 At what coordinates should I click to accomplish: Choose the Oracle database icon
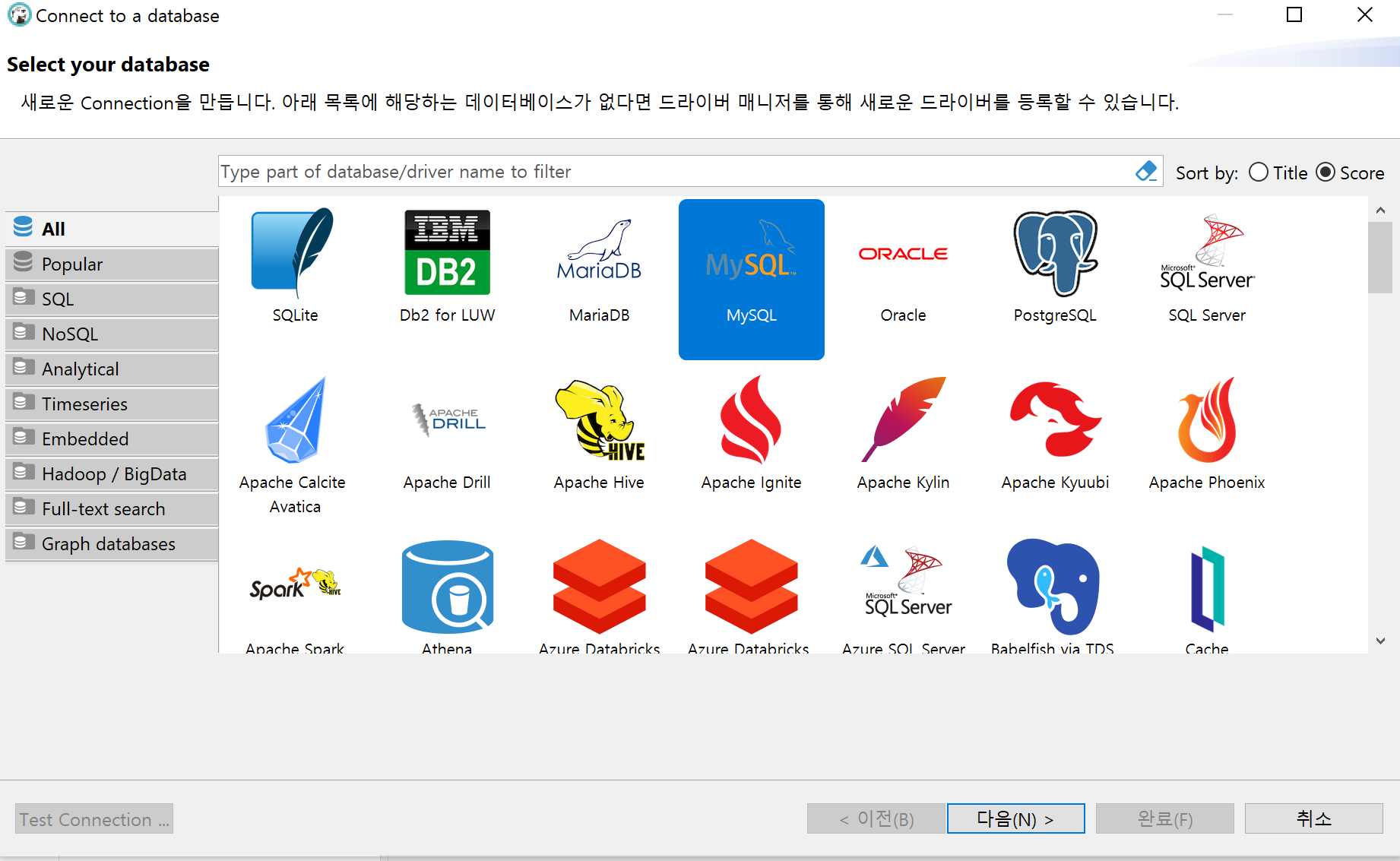pos(903,253)
